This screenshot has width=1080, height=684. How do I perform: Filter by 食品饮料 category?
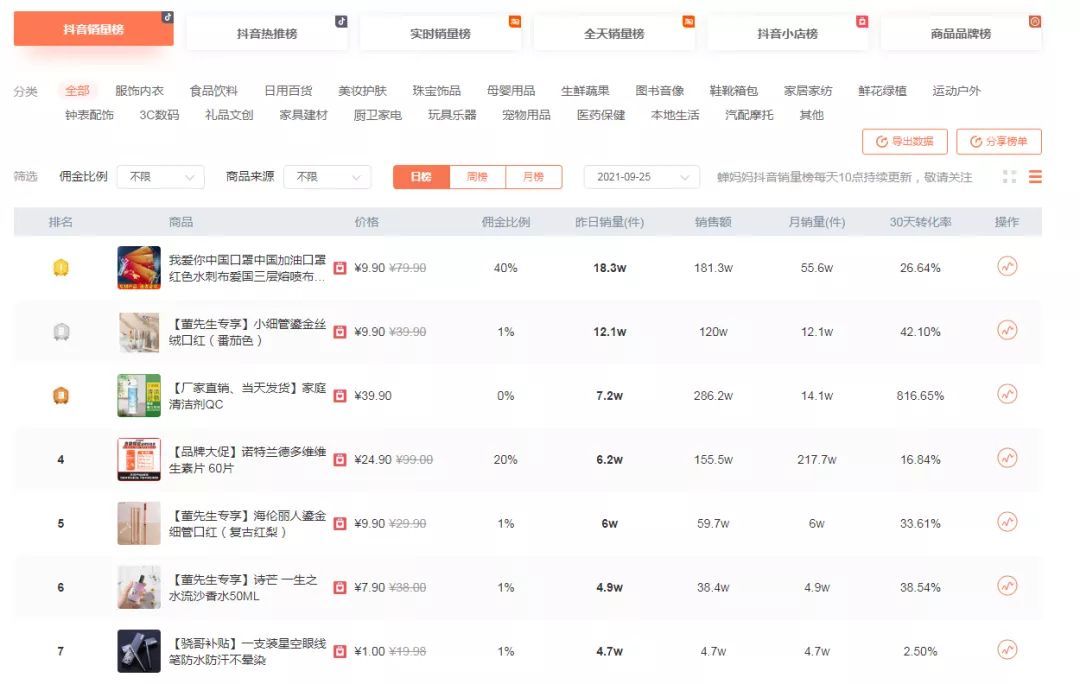(x=214, y=90)
